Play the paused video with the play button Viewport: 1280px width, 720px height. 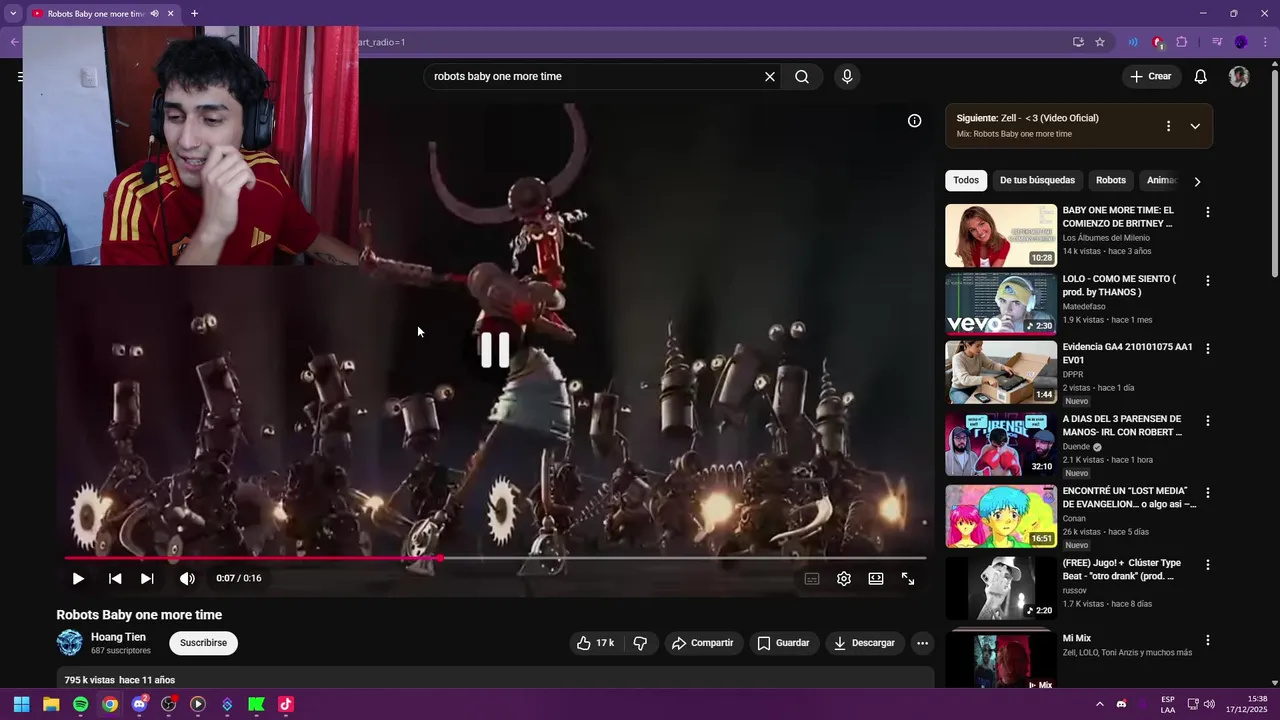(x=78, y=578)
